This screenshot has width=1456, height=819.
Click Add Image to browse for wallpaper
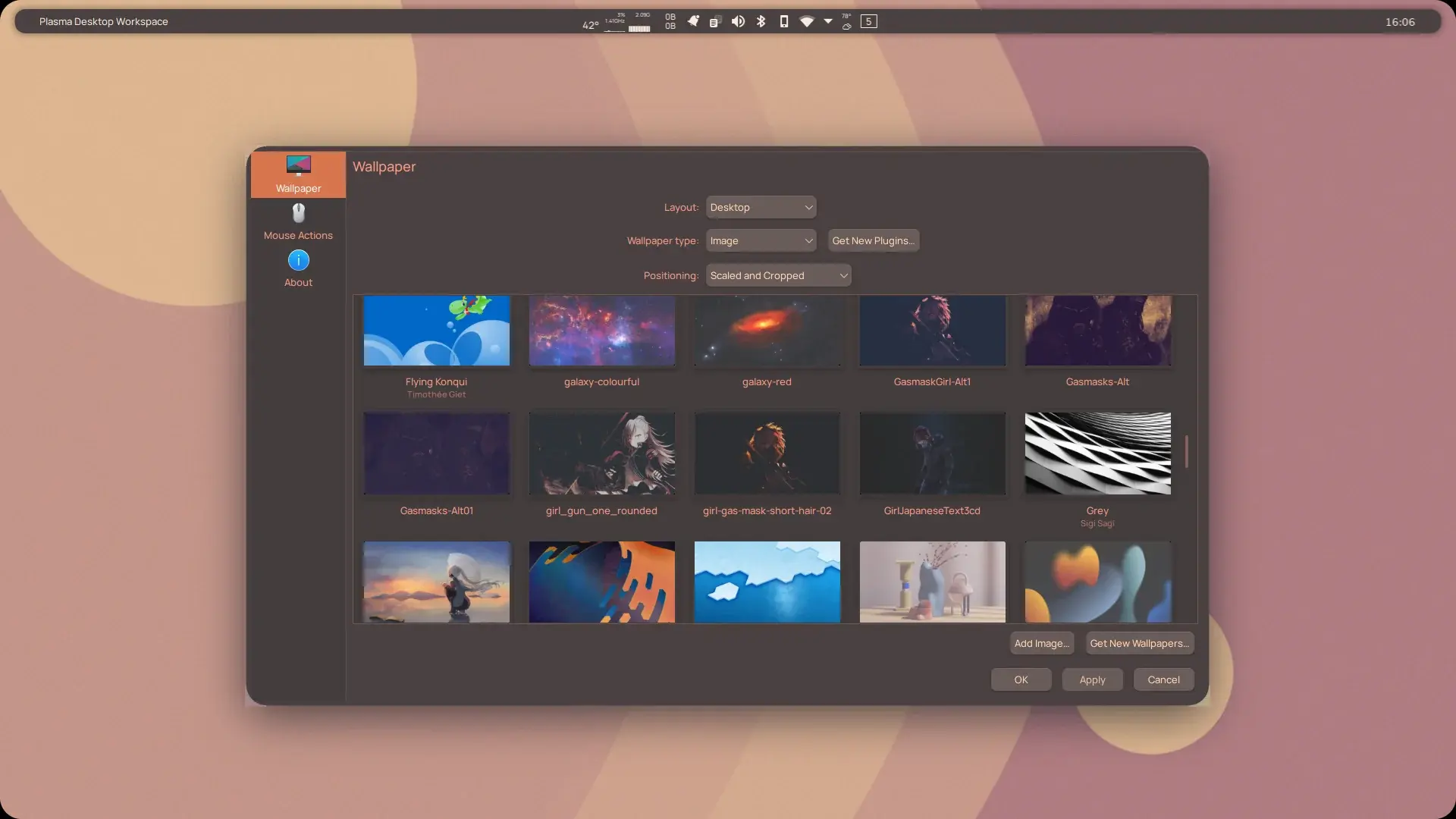1041,642
